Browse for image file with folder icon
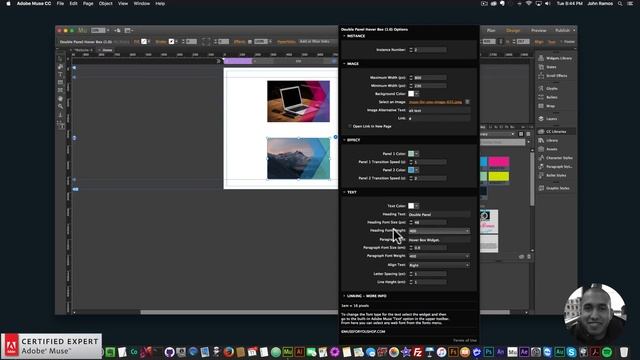 pyautogui.click(x=467, y=102)
